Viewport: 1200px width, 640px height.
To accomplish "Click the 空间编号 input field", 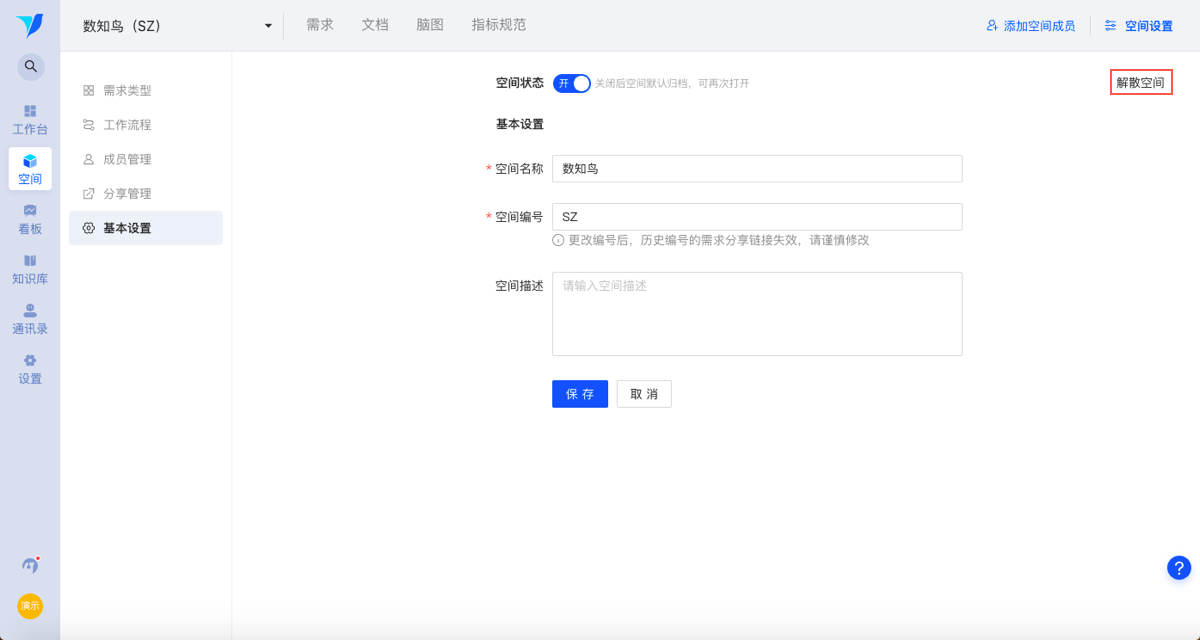I will pyautogui.click(x=757, y=217).
